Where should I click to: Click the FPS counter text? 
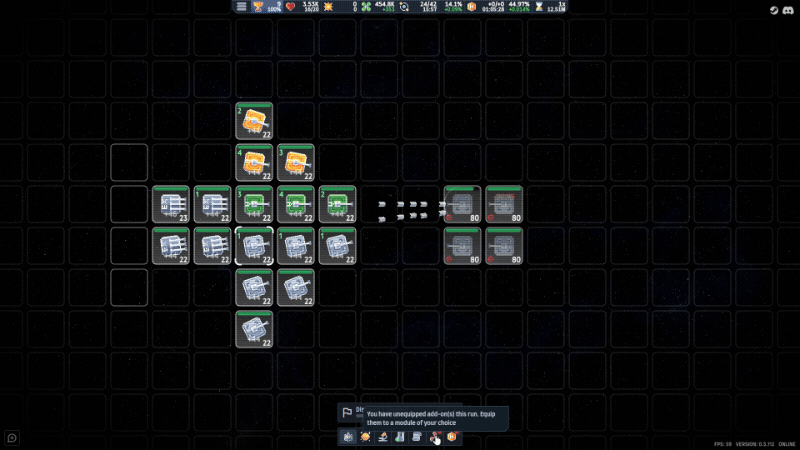point(722,444)
